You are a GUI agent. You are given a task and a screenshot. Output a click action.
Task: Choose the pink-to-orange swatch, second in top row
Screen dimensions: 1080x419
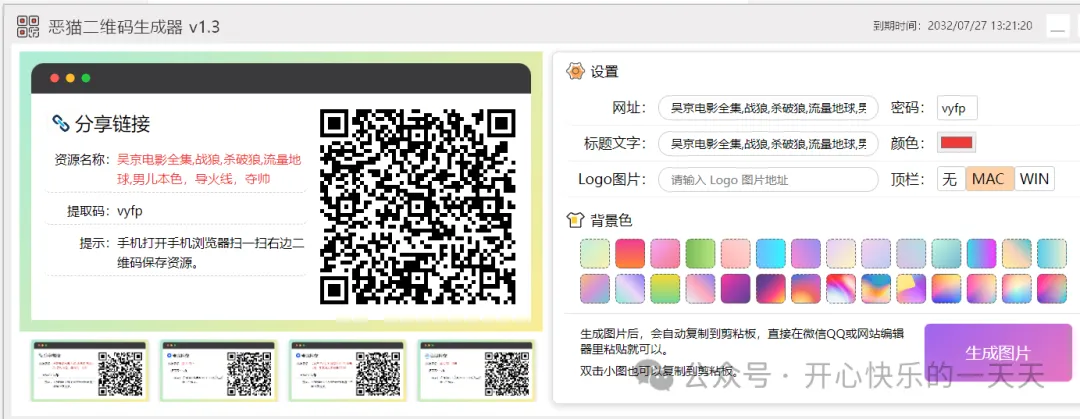pos(630,253)
